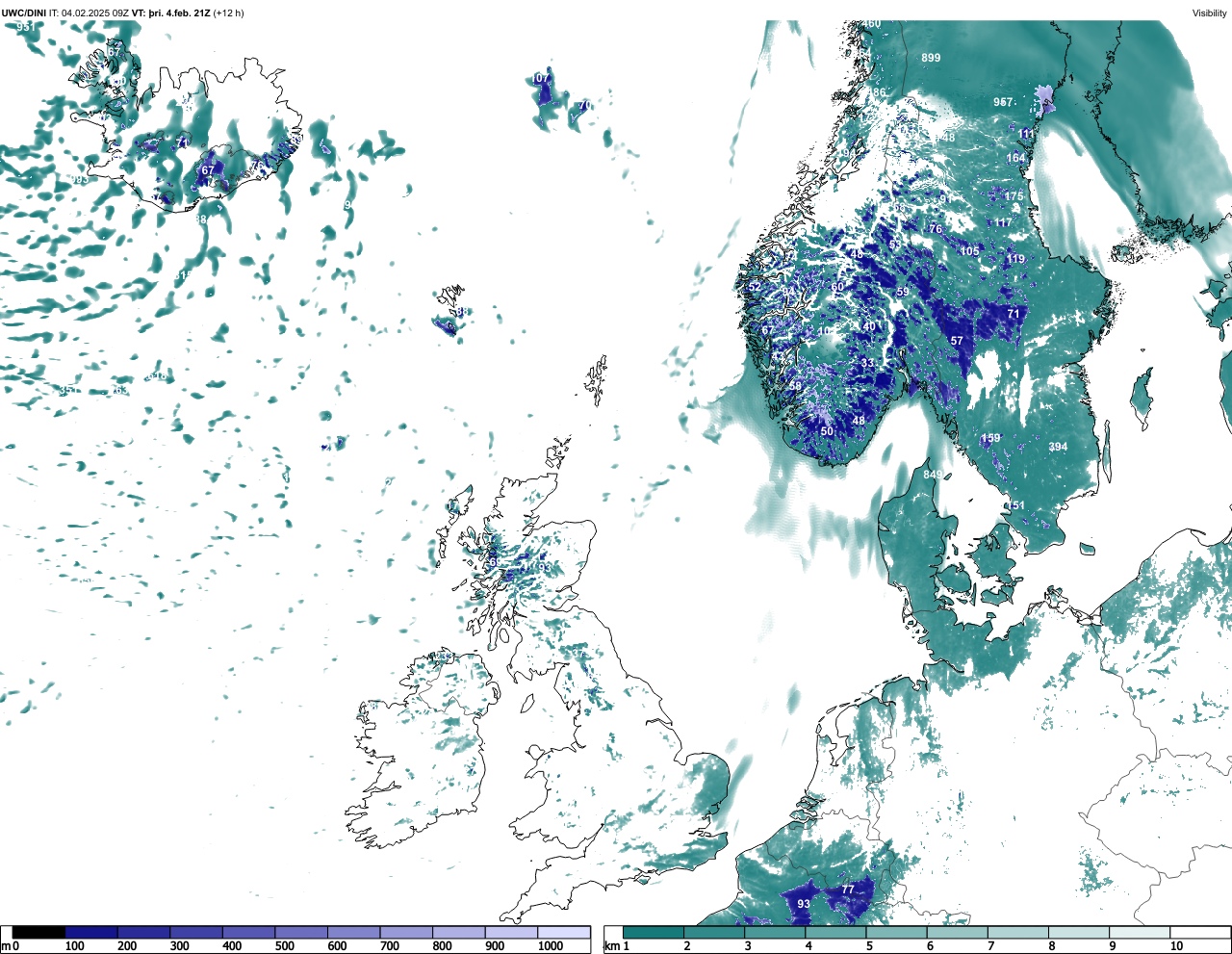
Task: Click the '7' label on kilometre scale
Action: tap(991, 946)
